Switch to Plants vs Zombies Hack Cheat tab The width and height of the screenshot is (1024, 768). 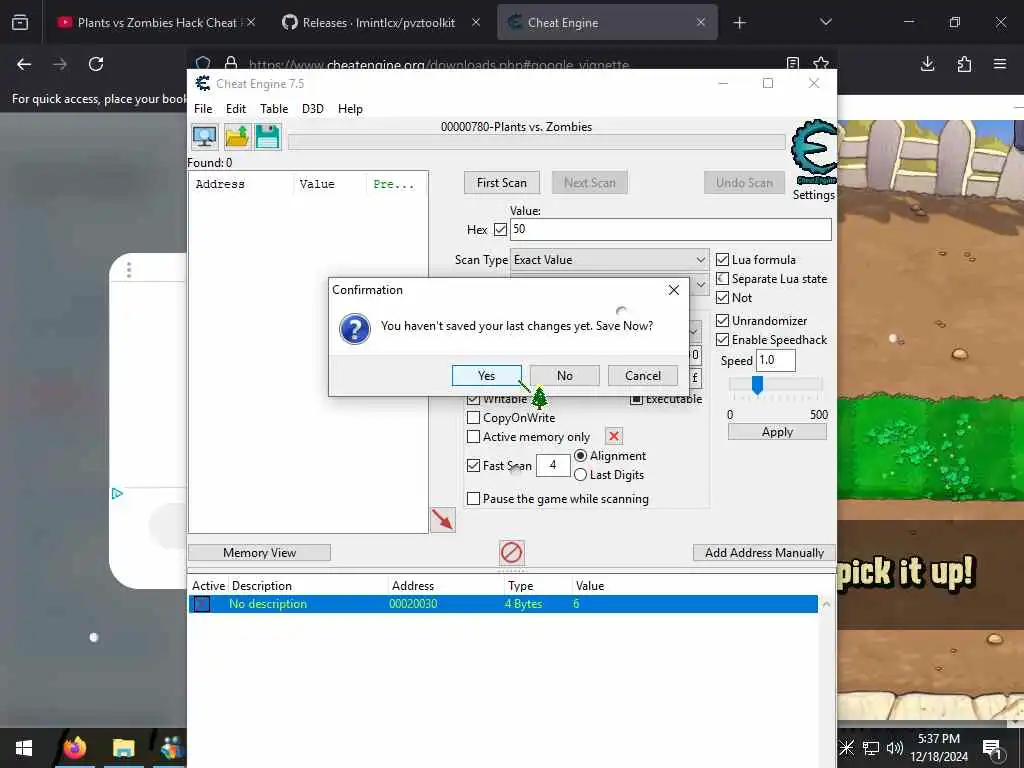tap(156, 22)
